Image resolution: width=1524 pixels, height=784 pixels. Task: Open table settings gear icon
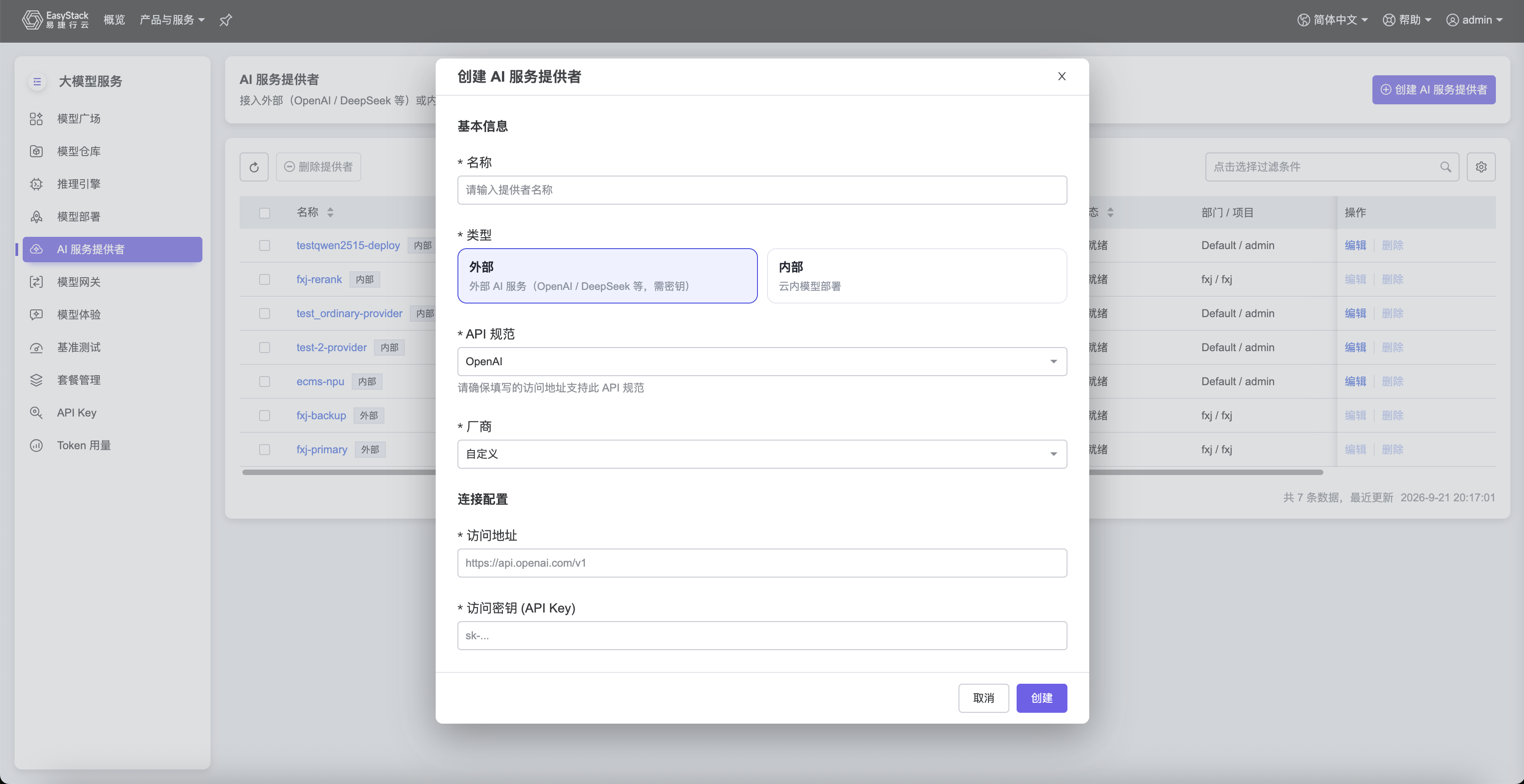coord(1481,167)
